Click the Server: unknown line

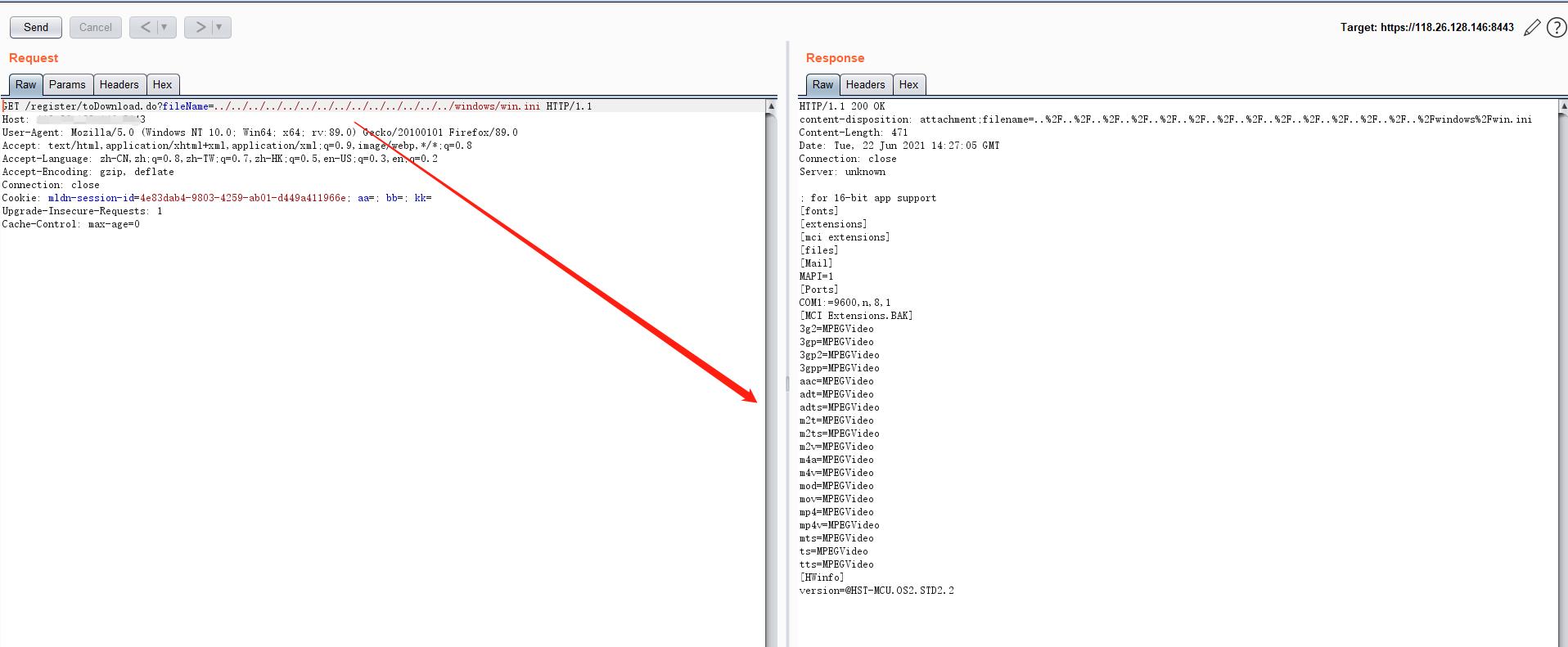[x=842, y=172]
